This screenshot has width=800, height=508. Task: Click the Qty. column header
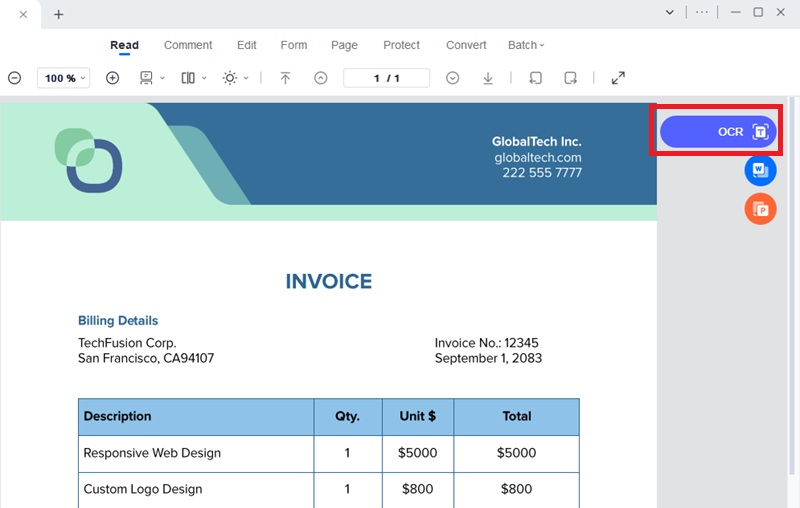pyautogui.click(x=347, y=416)
